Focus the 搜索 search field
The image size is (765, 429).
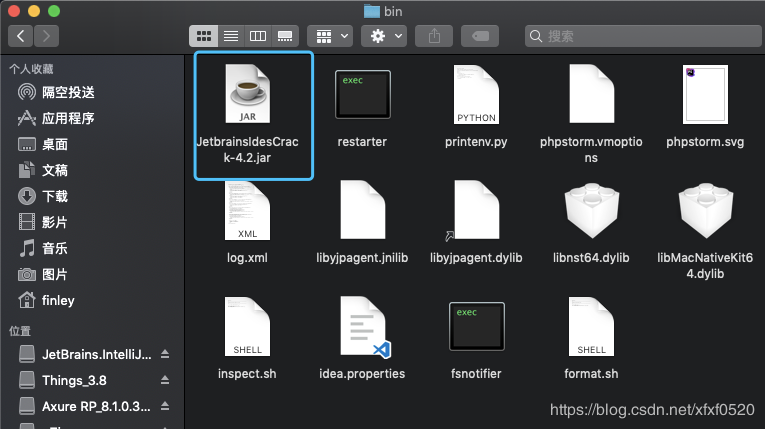coord(643,36)
